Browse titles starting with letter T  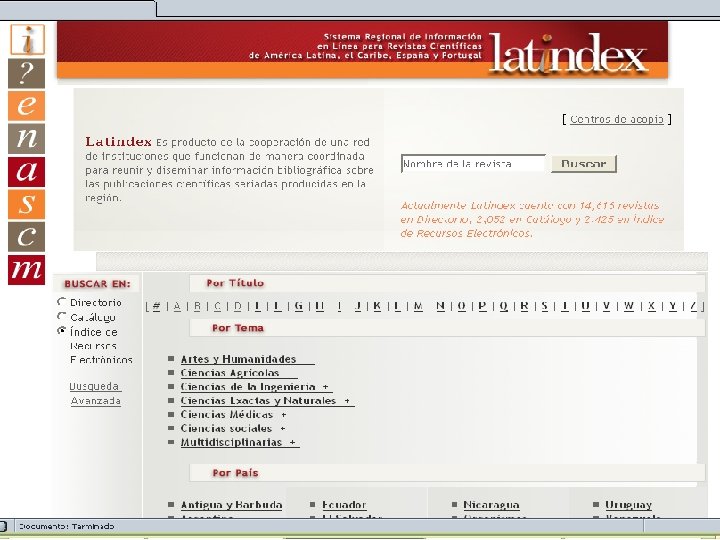coord(565,306)
